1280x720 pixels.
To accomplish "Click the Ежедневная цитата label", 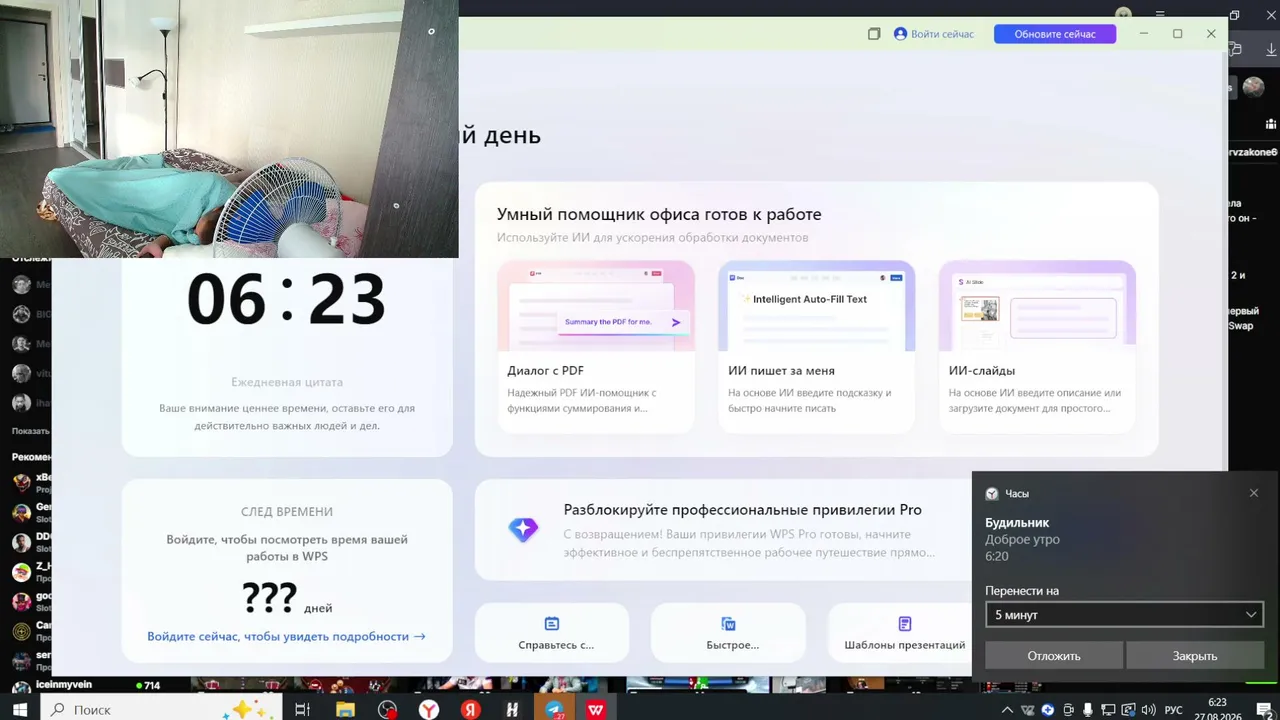I will tap(287, 382).
